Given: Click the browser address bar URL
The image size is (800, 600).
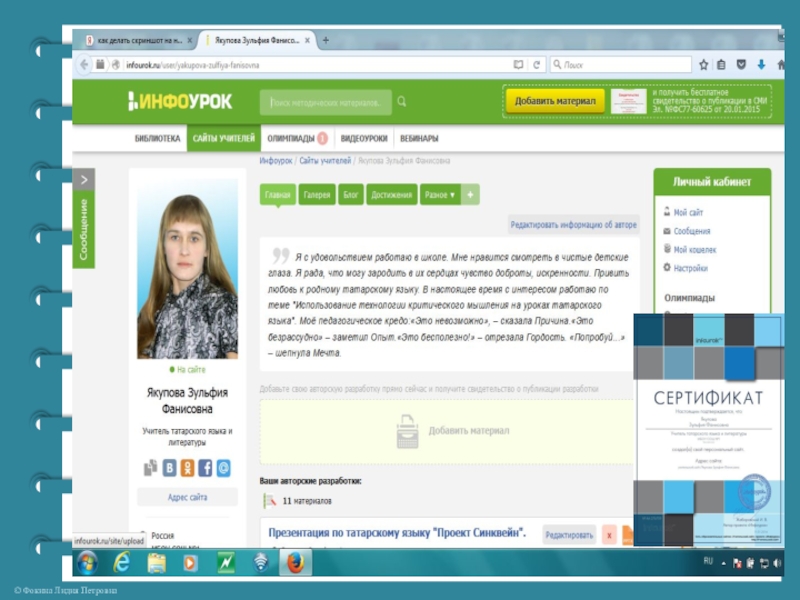Looking at the screenshot, I should 193,65.
